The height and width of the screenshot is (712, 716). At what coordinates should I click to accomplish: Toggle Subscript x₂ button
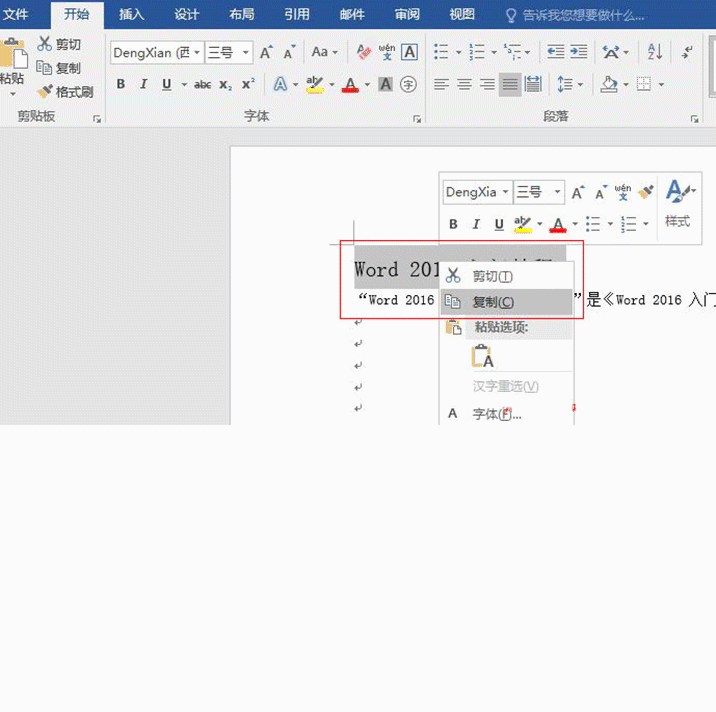[226, 84]
